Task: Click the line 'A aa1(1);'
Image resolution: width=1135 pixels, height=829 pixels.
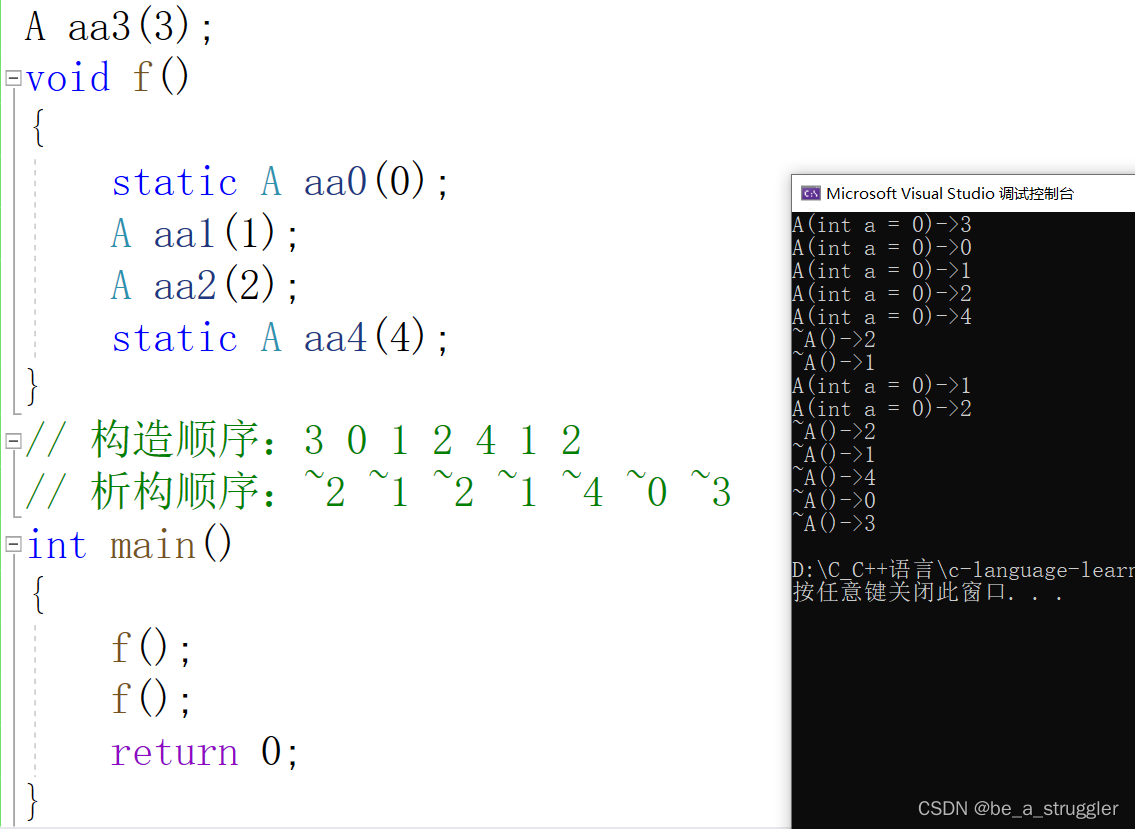Action: coord(205,234)
